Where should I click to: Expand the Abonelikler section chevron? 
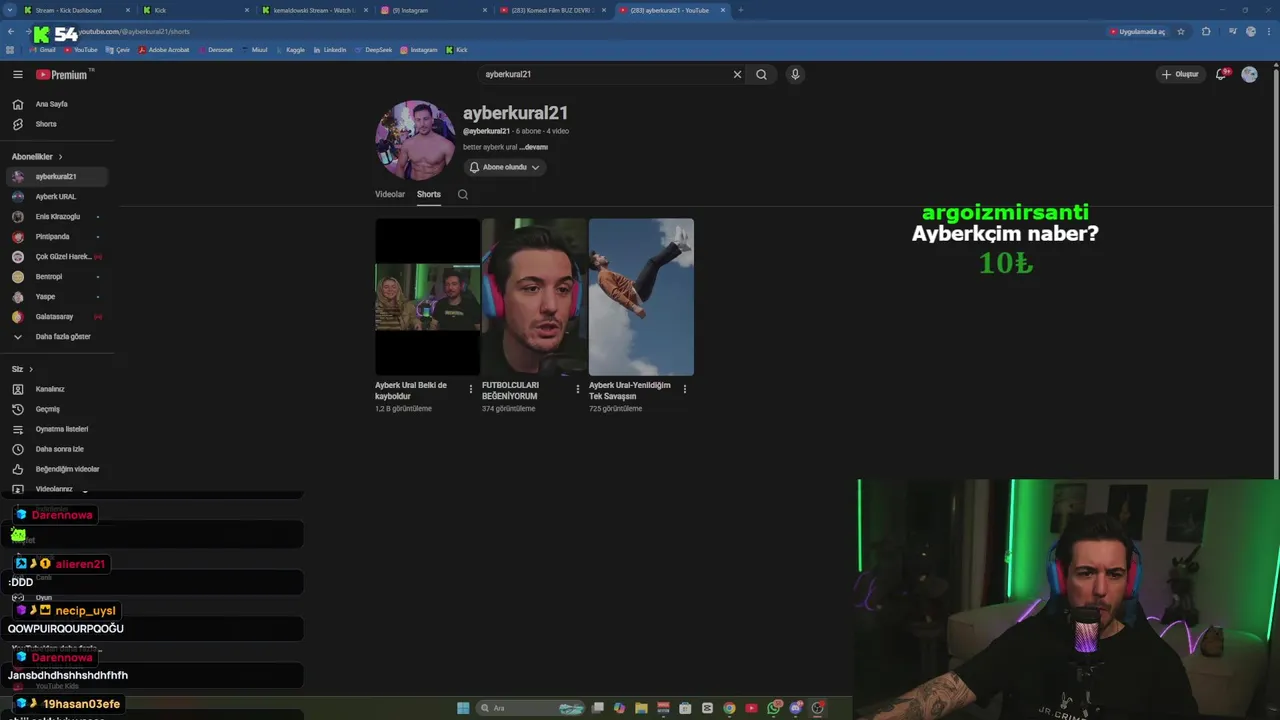coord(60,157)
